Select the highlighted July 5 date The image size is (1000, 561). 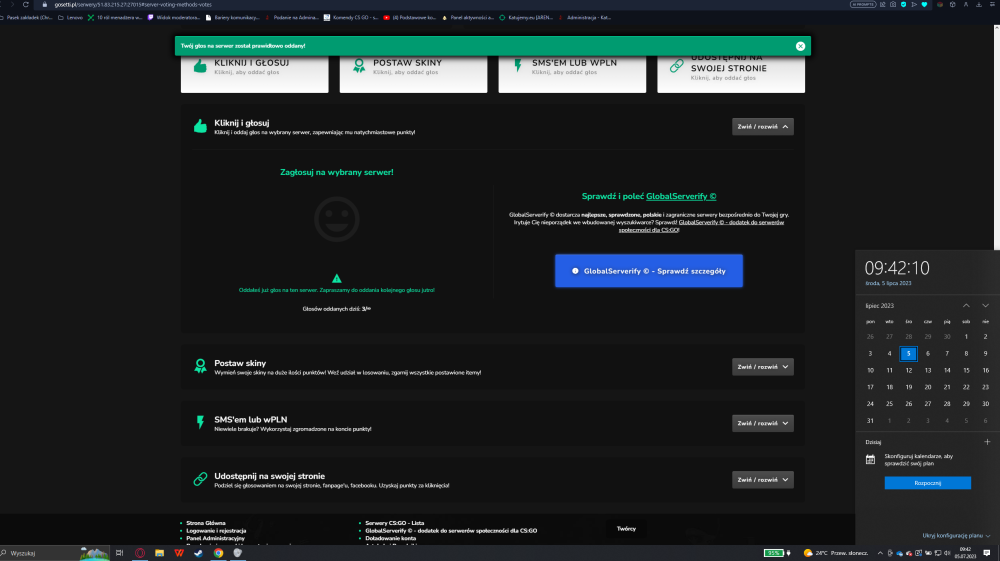point(909,353)
